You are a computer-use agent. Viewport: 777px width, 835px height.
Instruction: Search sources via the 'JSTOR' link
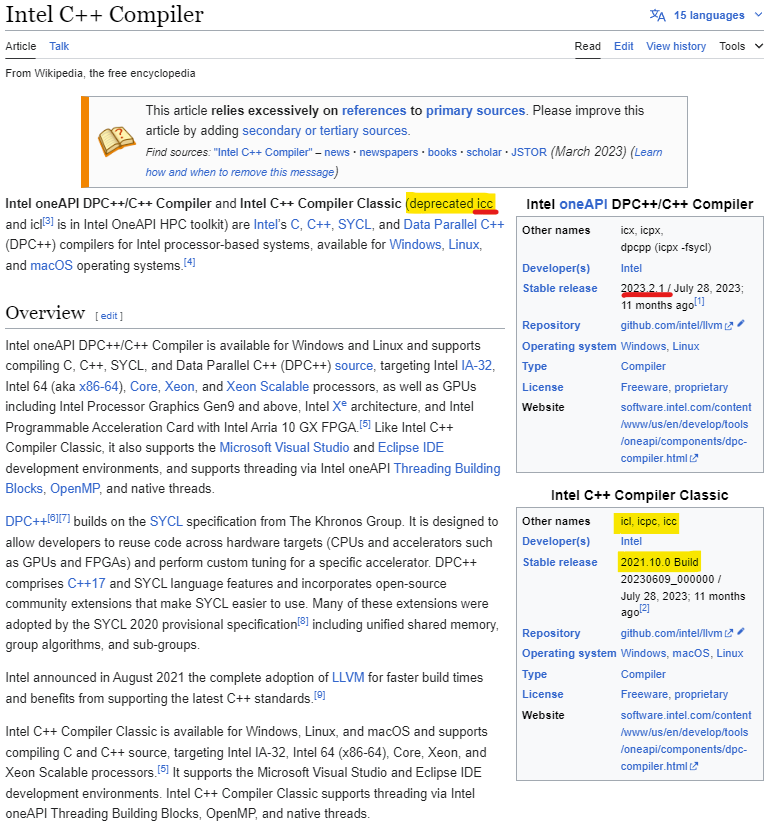pyautogui.click(x=529, y=152)
